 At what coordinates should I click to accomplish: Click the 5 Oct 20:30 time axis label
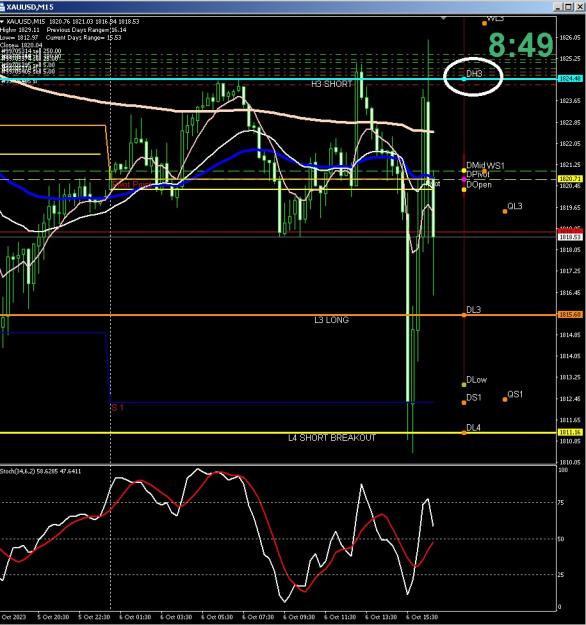(53, 617)
